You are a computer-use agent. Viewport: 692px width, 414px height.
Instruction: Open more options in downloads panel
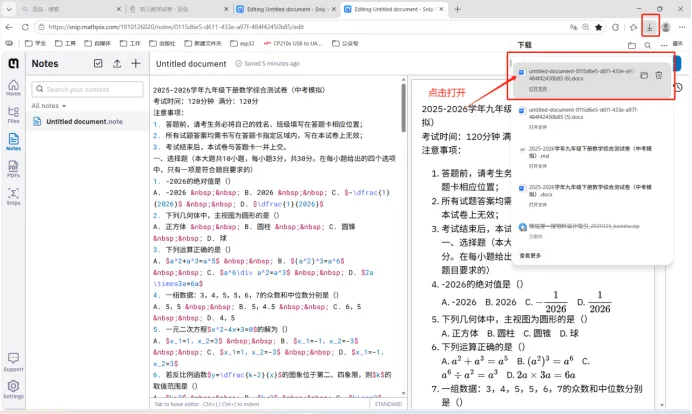pos(664,45)
